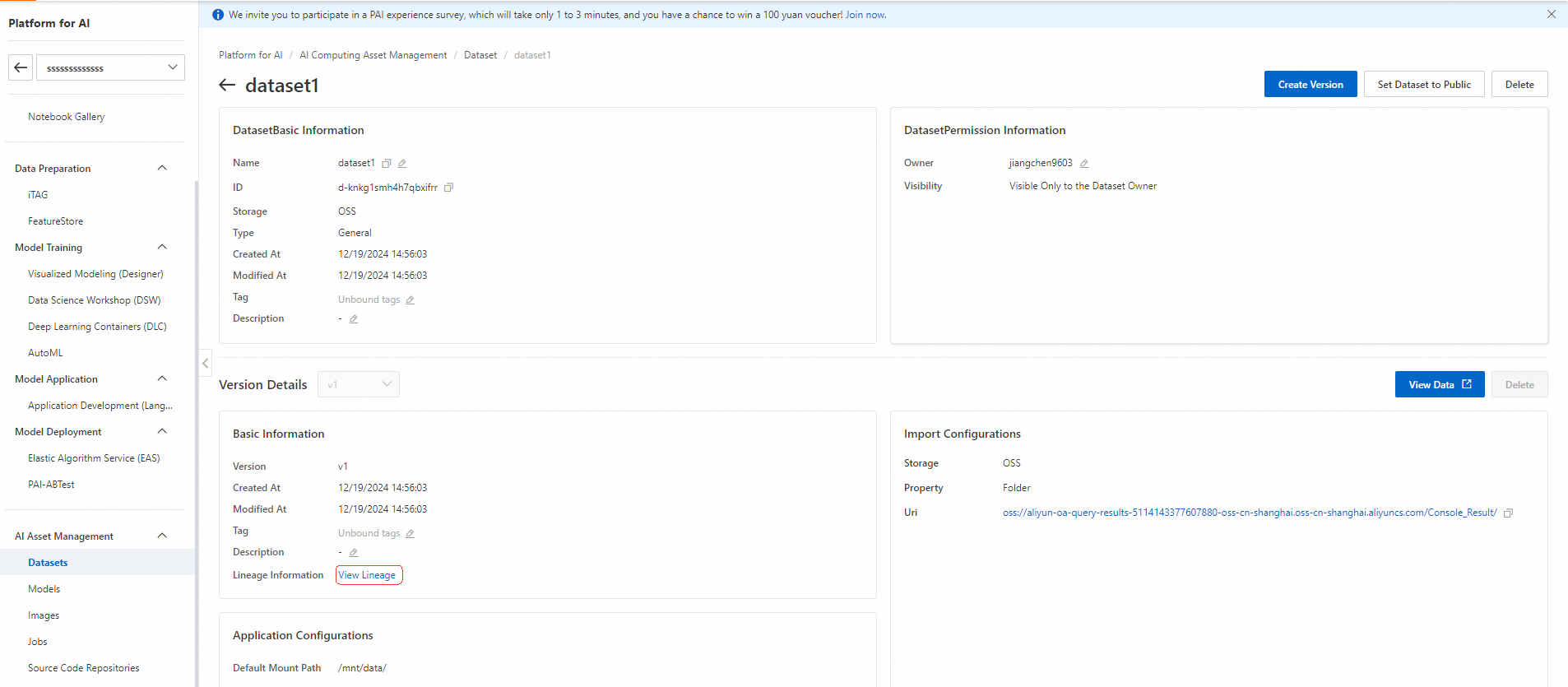Open Images under AI Asset Management
This screenshot has height=687, width=1568.
(x=44, y=615)
